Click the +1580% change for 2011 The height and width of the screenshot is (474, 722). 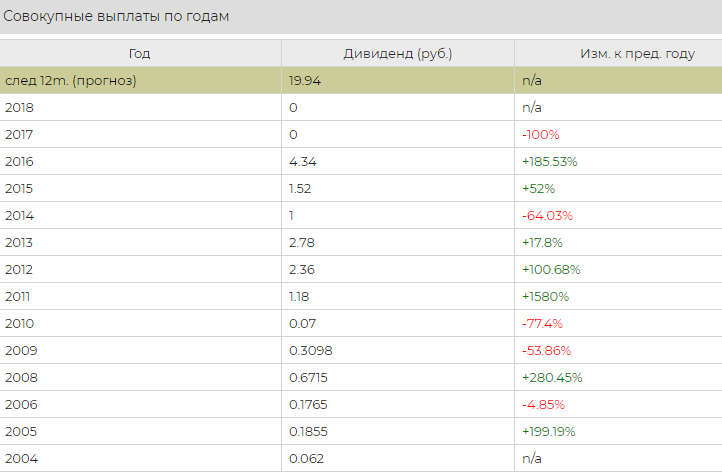click(545, 296)
